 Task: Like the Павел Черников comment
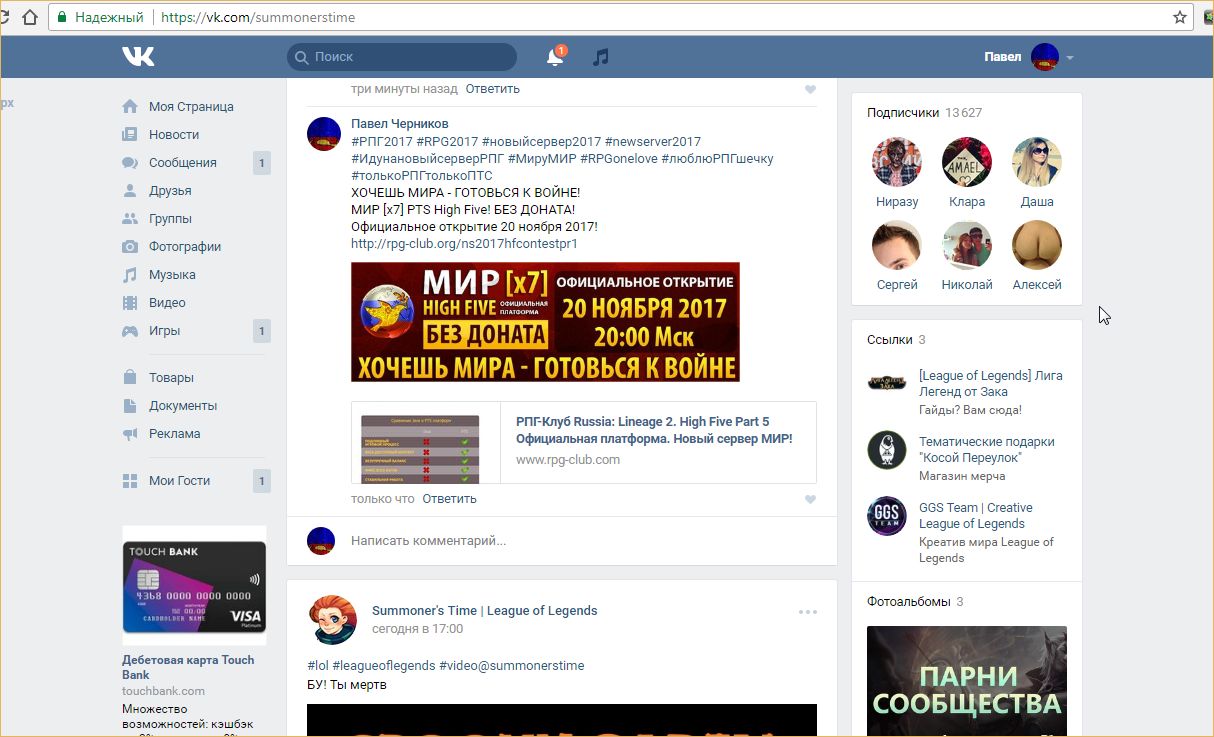[x=810, y=499]
